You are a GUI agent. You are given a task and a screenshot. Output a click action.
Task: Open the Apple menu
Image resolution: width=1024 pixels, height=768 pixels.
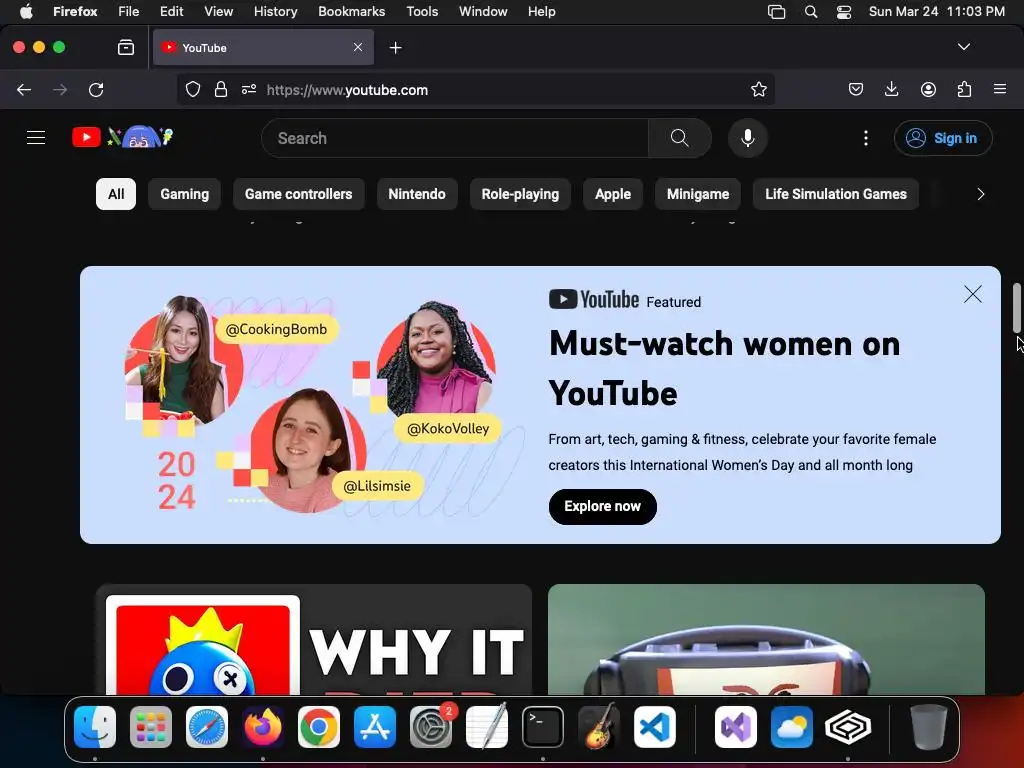click(26, 11)
